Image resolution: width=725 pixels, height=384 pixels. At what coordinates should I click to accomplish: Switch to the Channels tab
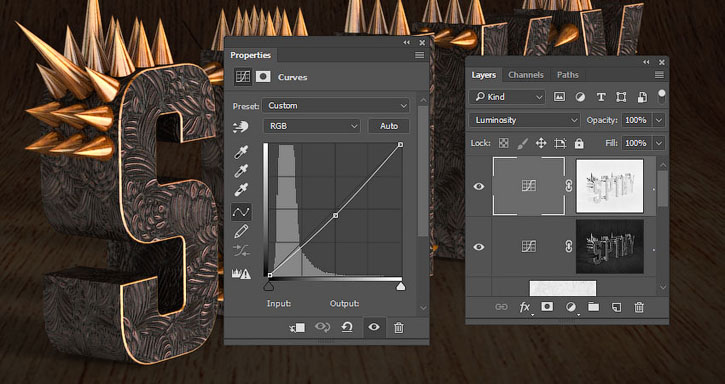click(526, 75)
